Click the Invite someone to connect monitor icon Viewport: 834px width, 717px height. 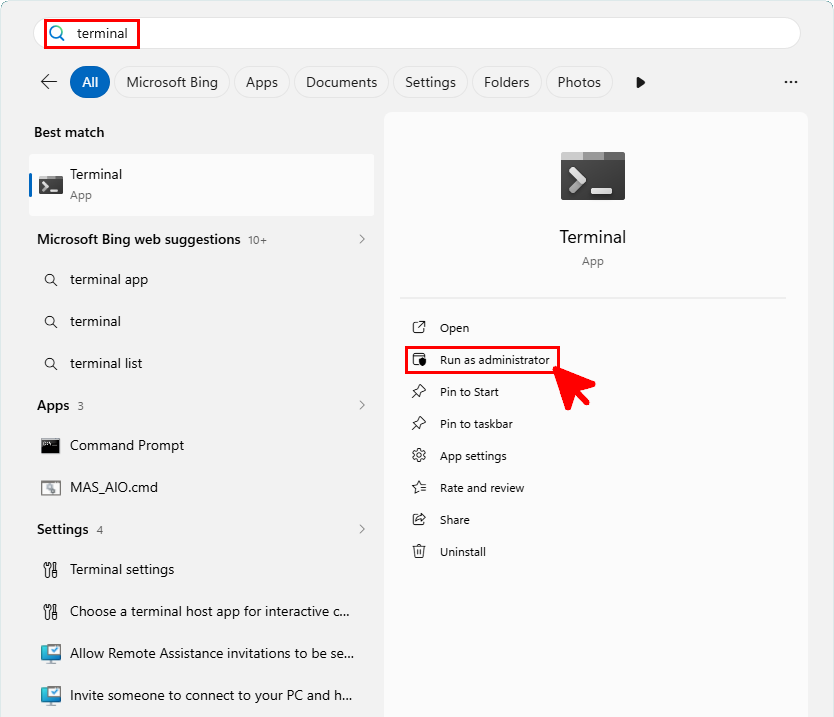51,696
